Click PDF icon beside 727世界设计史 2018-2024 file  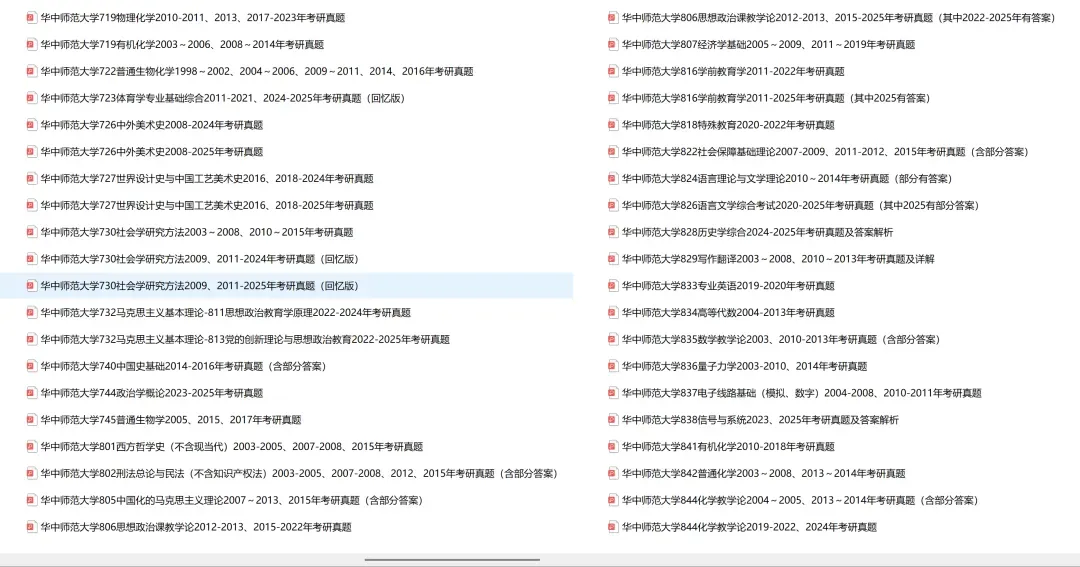point(31,179)
